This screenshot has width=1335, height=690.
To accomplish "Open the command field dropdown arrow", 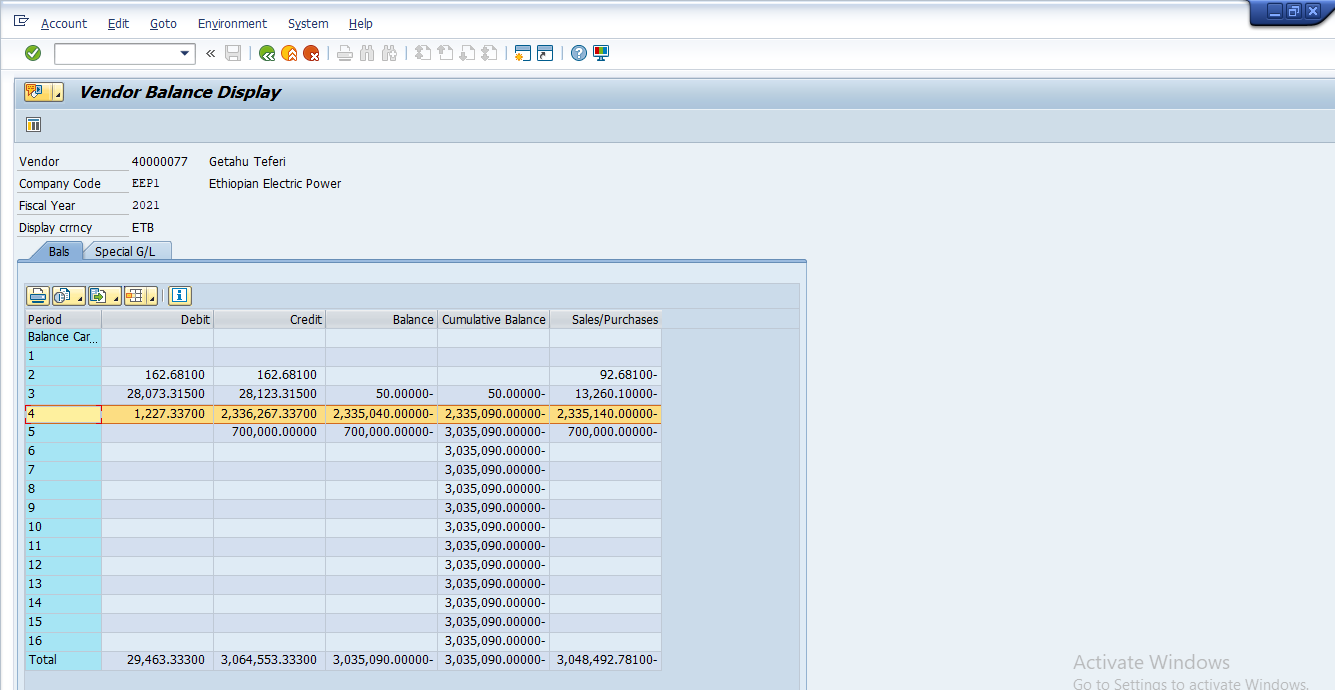I will pyautogui.click(x=185, y=54).
